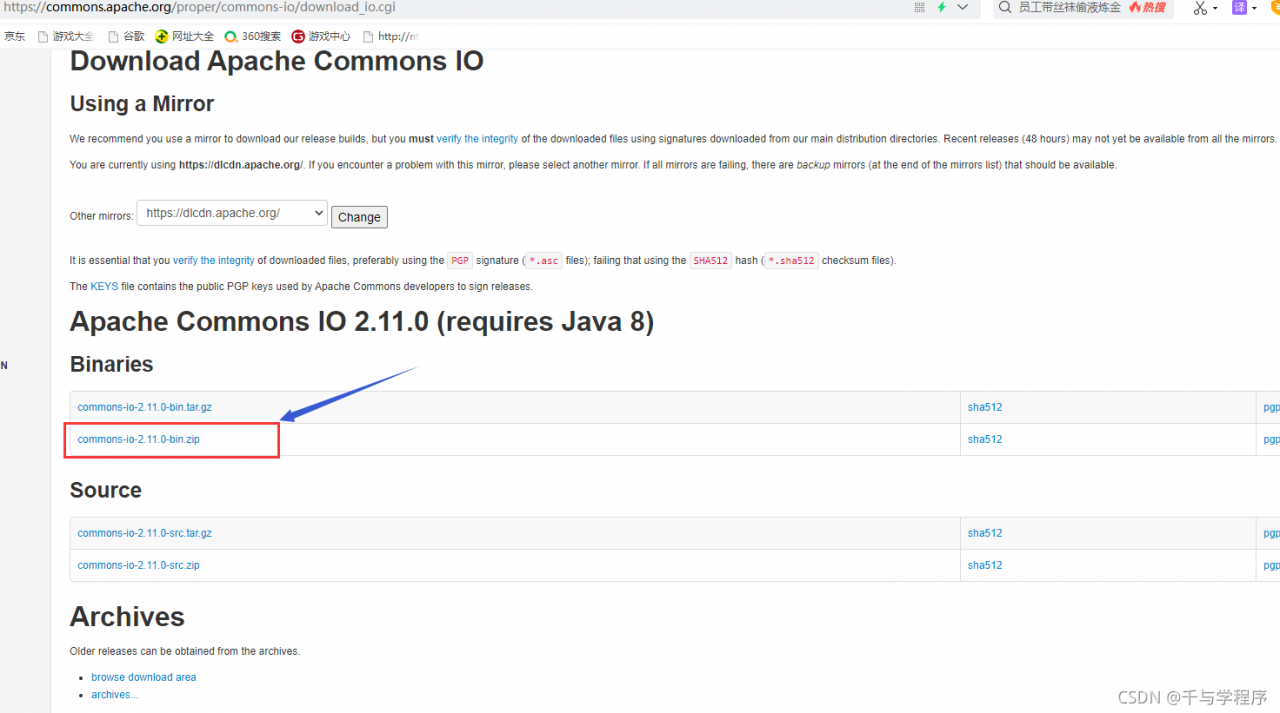This screenshot has height=713, width=1280.
Task: Open sha512 link for bin.tar.gz row
Action: point(985,407)
